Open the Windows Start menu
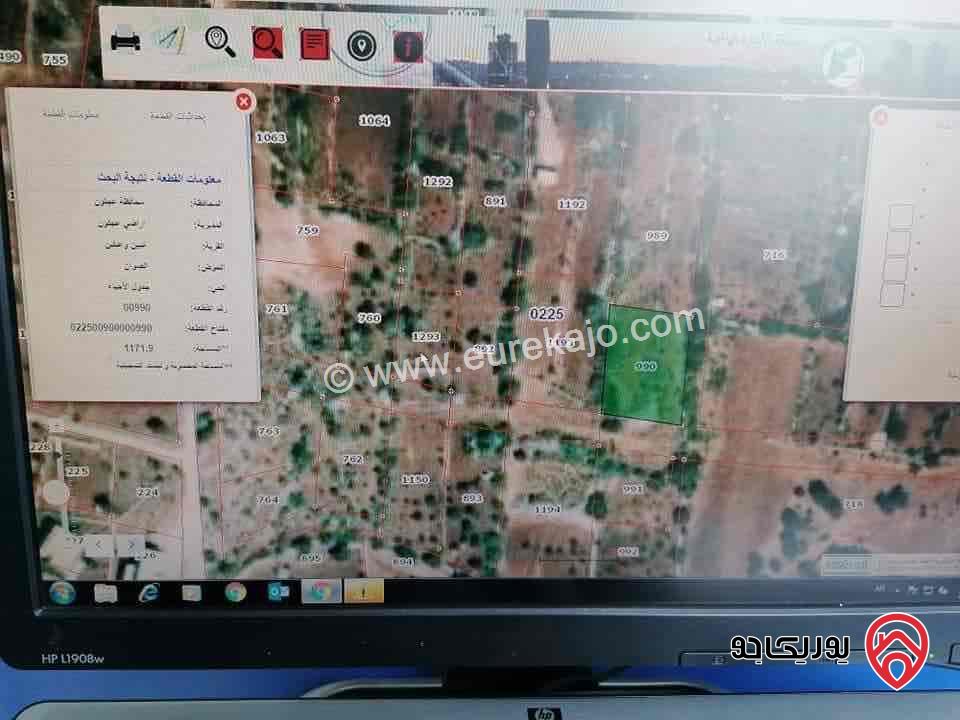960x720 pixels. (62, 592)
